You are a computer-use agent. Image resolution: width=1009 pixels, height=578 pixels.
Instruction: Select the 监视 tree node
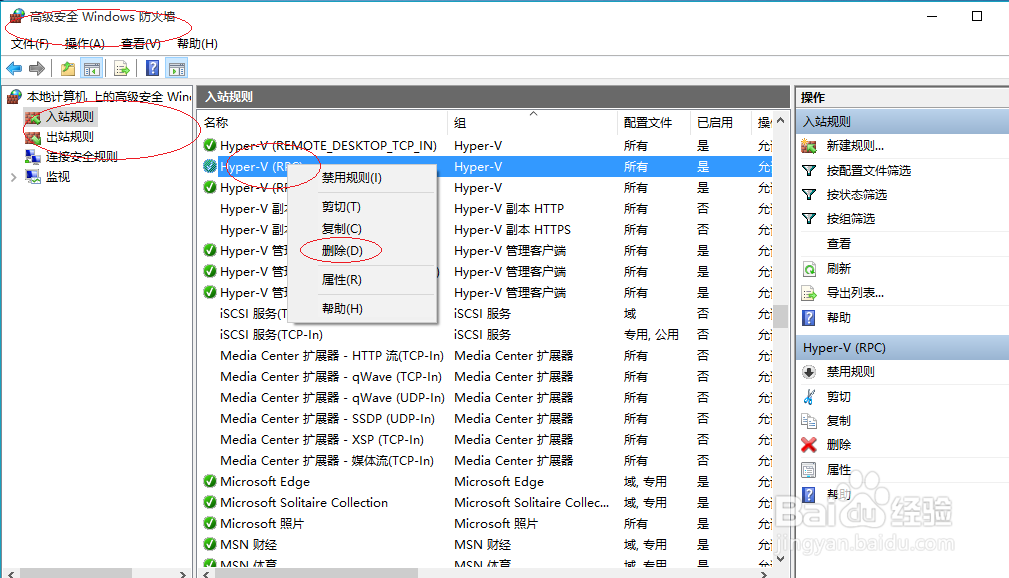58,176
